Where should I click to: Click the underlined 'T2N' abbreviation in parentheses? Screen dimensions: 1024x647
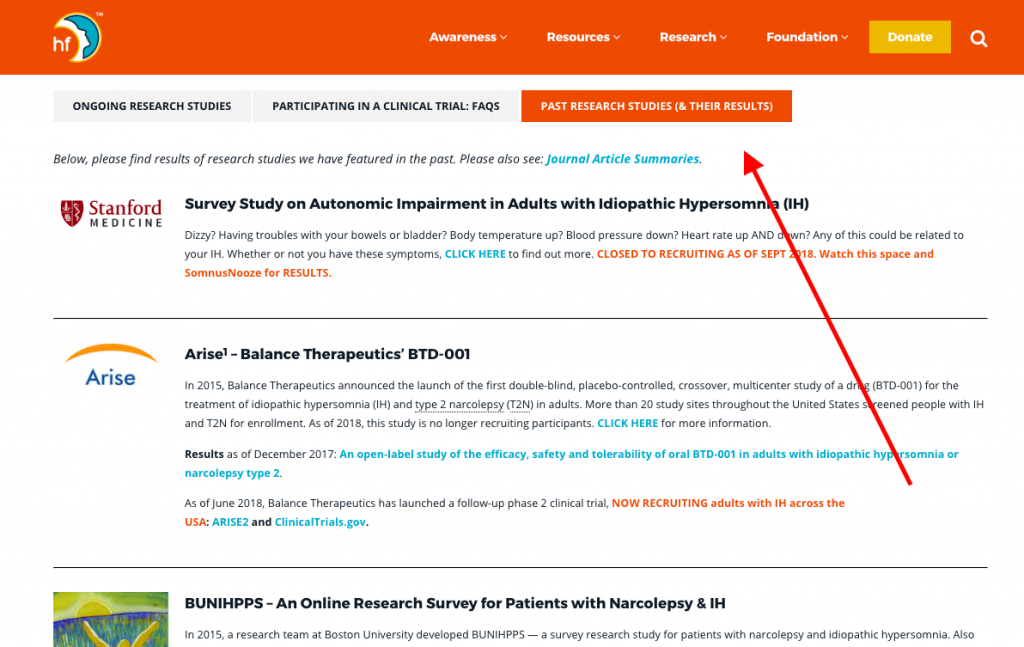[x=520, y=405]
